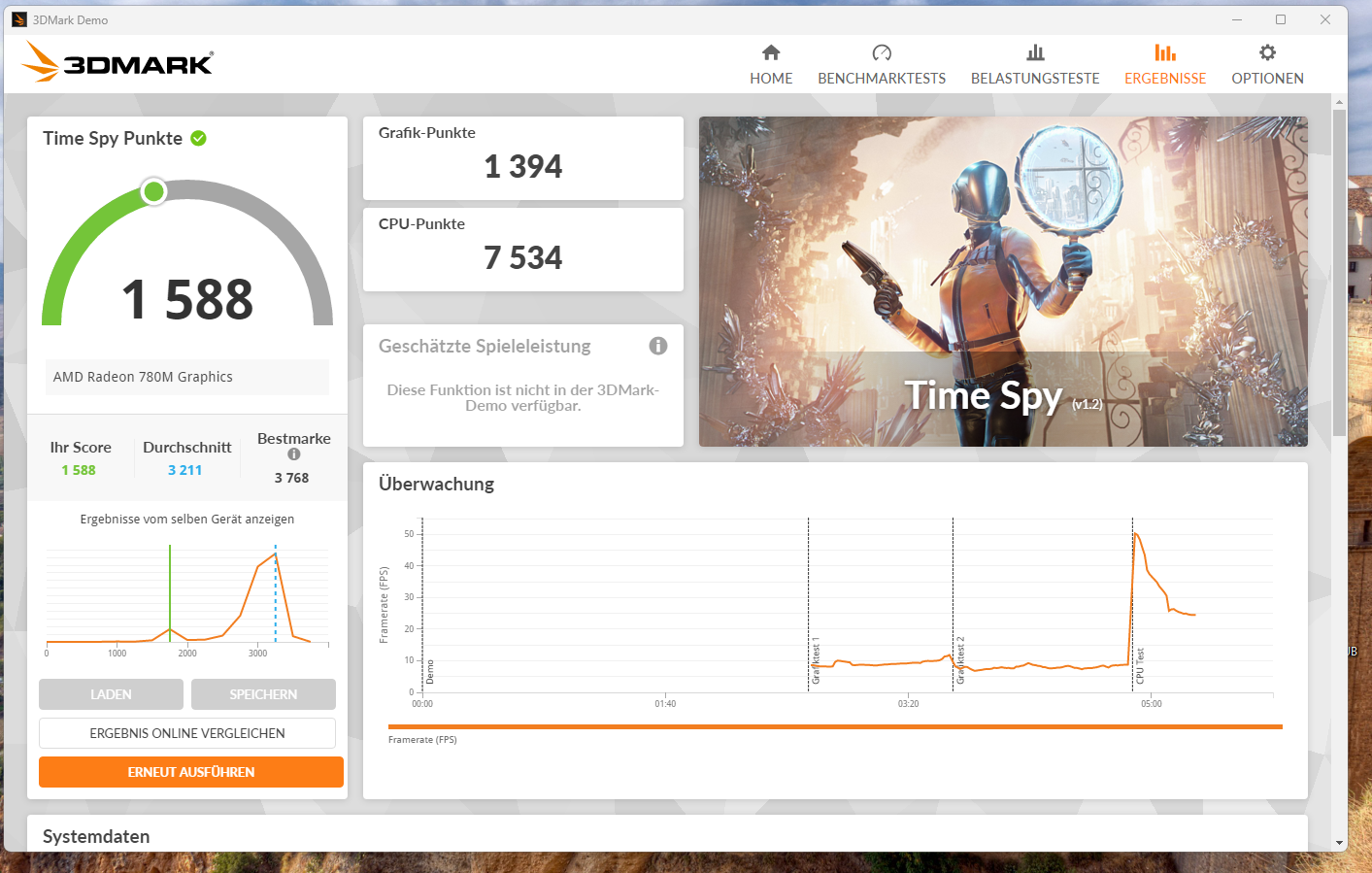Close the 3DMark Demo window
The height and width of the screenshot is (873, 1372).
[x=1325, y=19]
